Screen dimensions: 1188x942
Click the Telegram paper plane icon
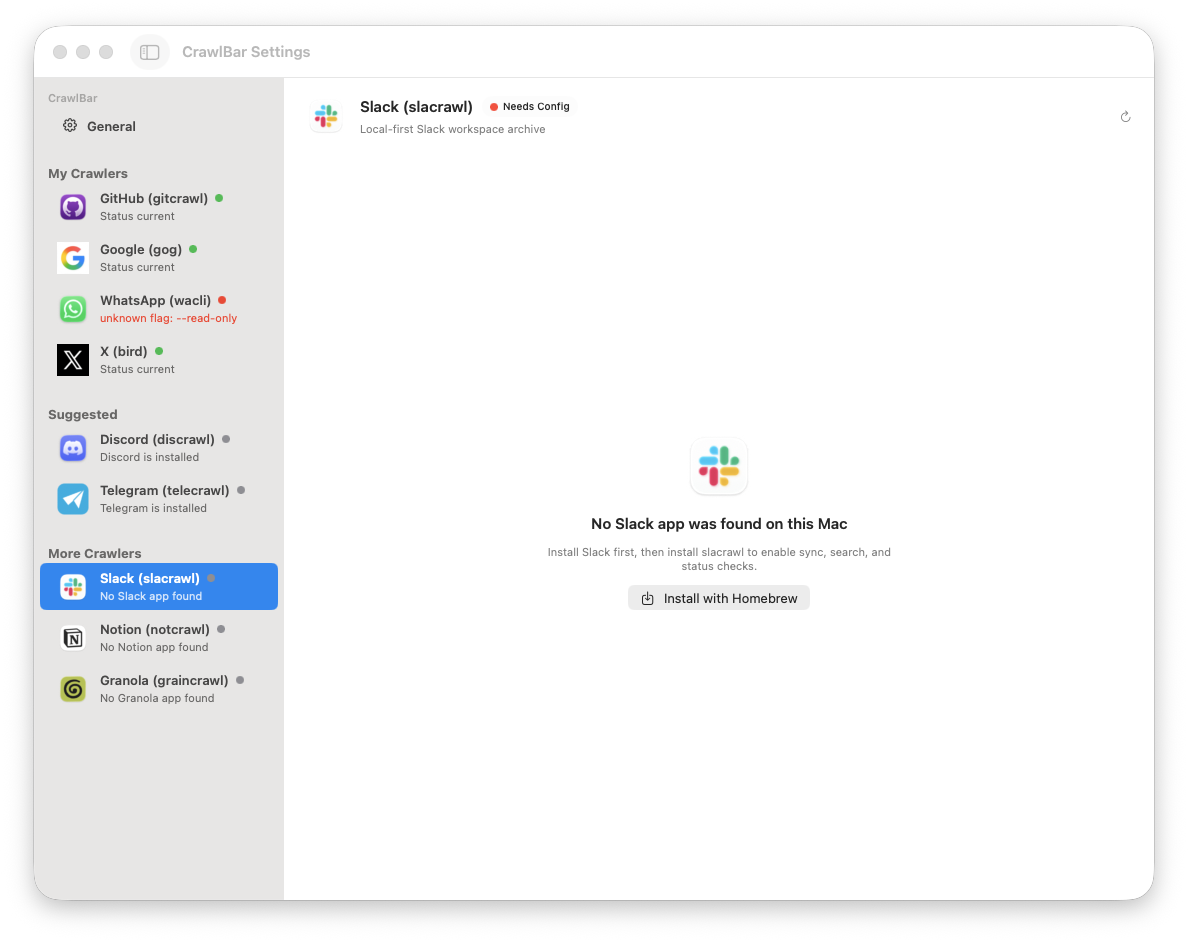coord(73,499)
